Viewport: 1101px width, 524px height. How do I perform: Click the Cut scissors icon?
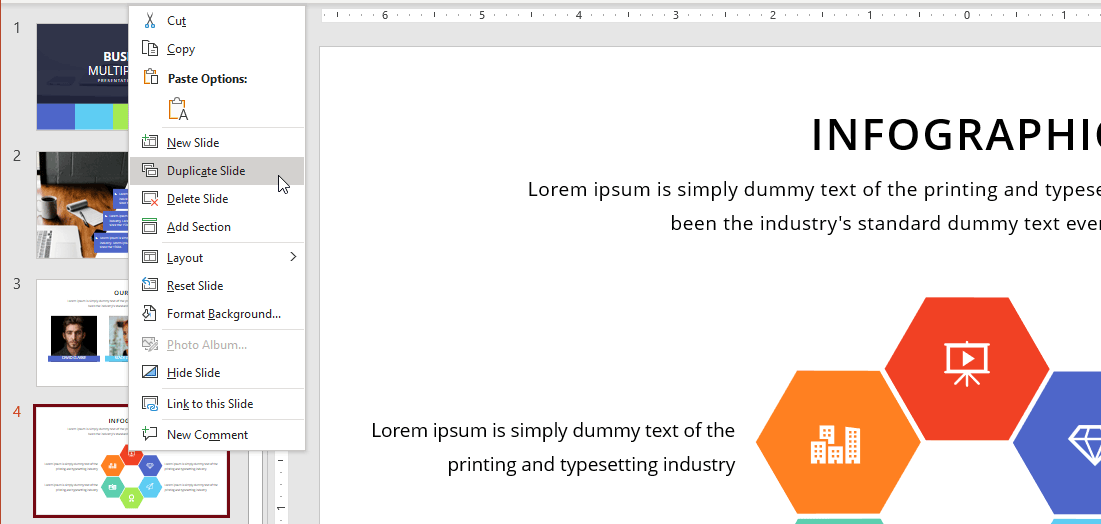(x=150, y=21)
